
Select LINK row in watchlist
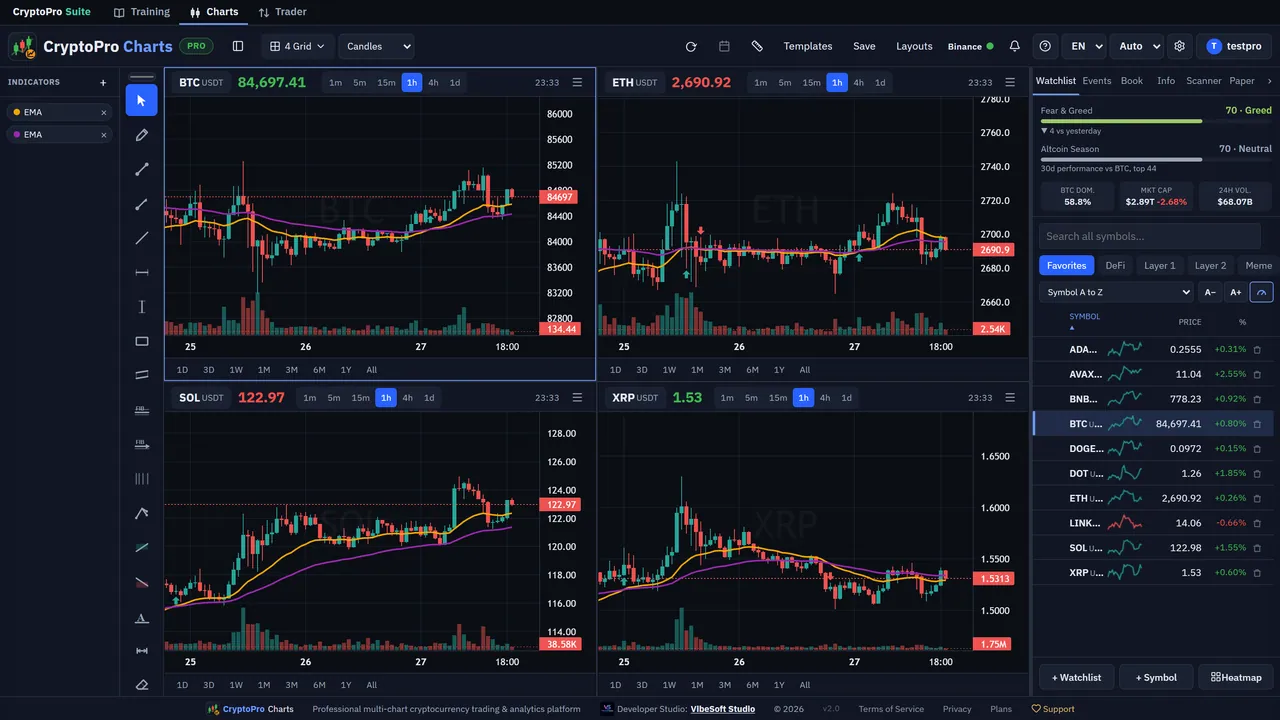click(x=1153, y=523)
